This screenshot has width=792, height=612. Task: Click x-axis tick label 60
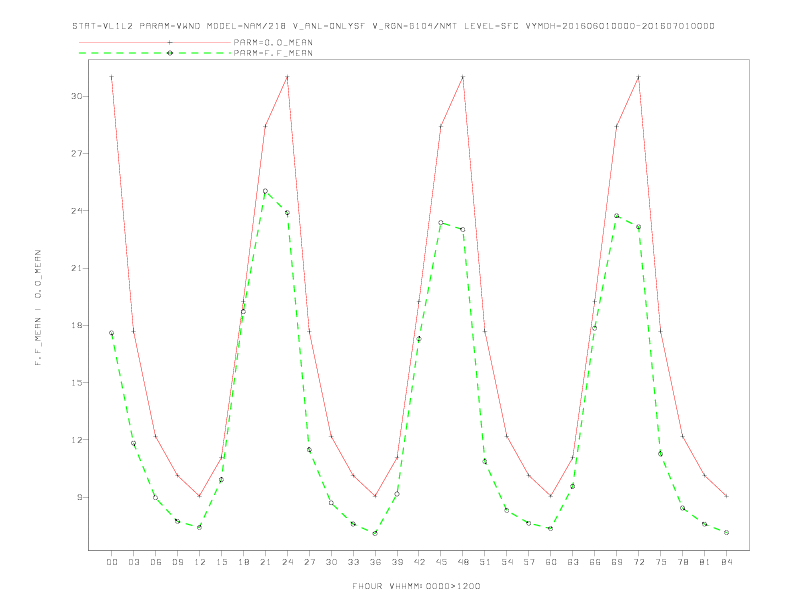[x=551, y=562]
